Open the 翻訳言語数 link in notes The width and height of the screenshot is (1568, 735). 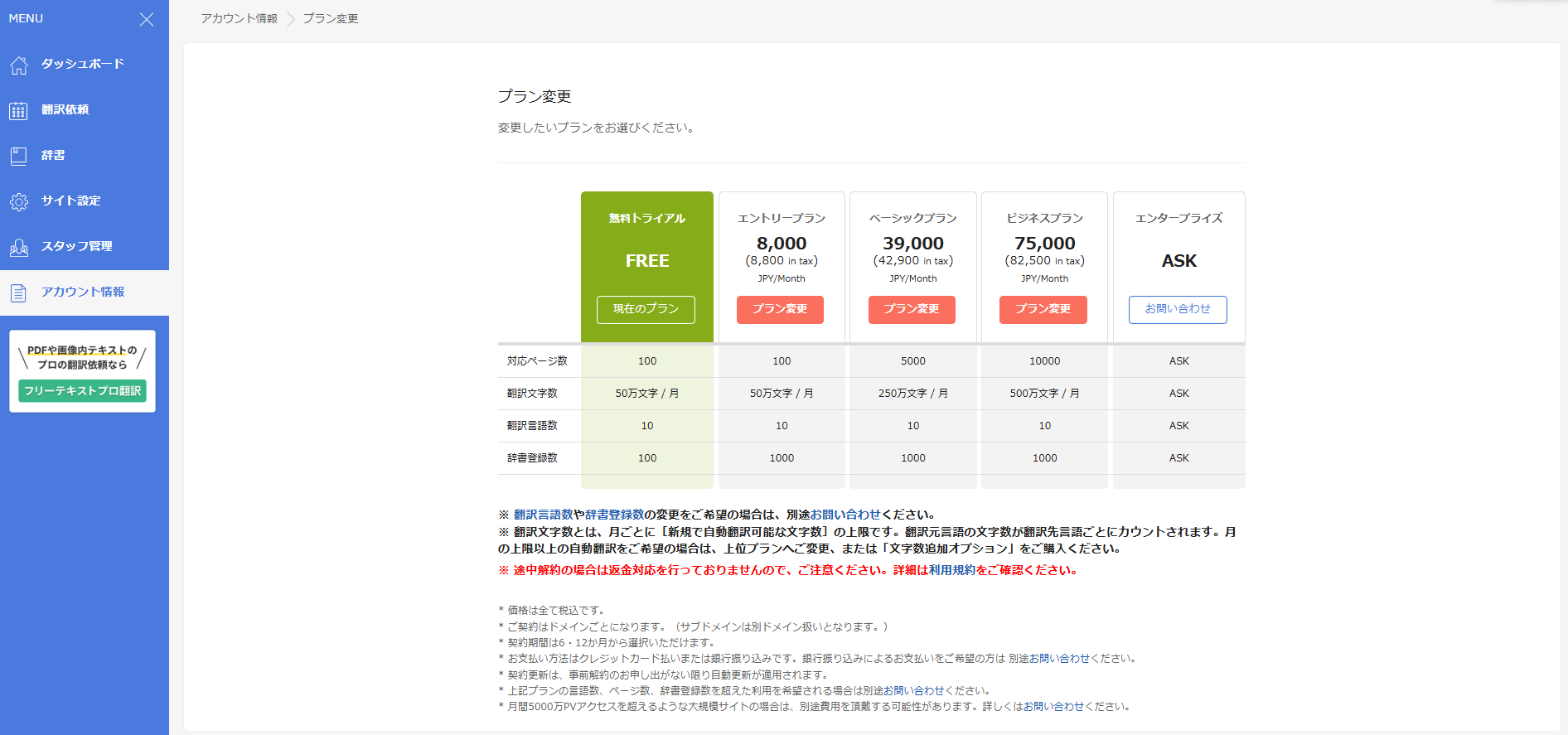point(543,515)
